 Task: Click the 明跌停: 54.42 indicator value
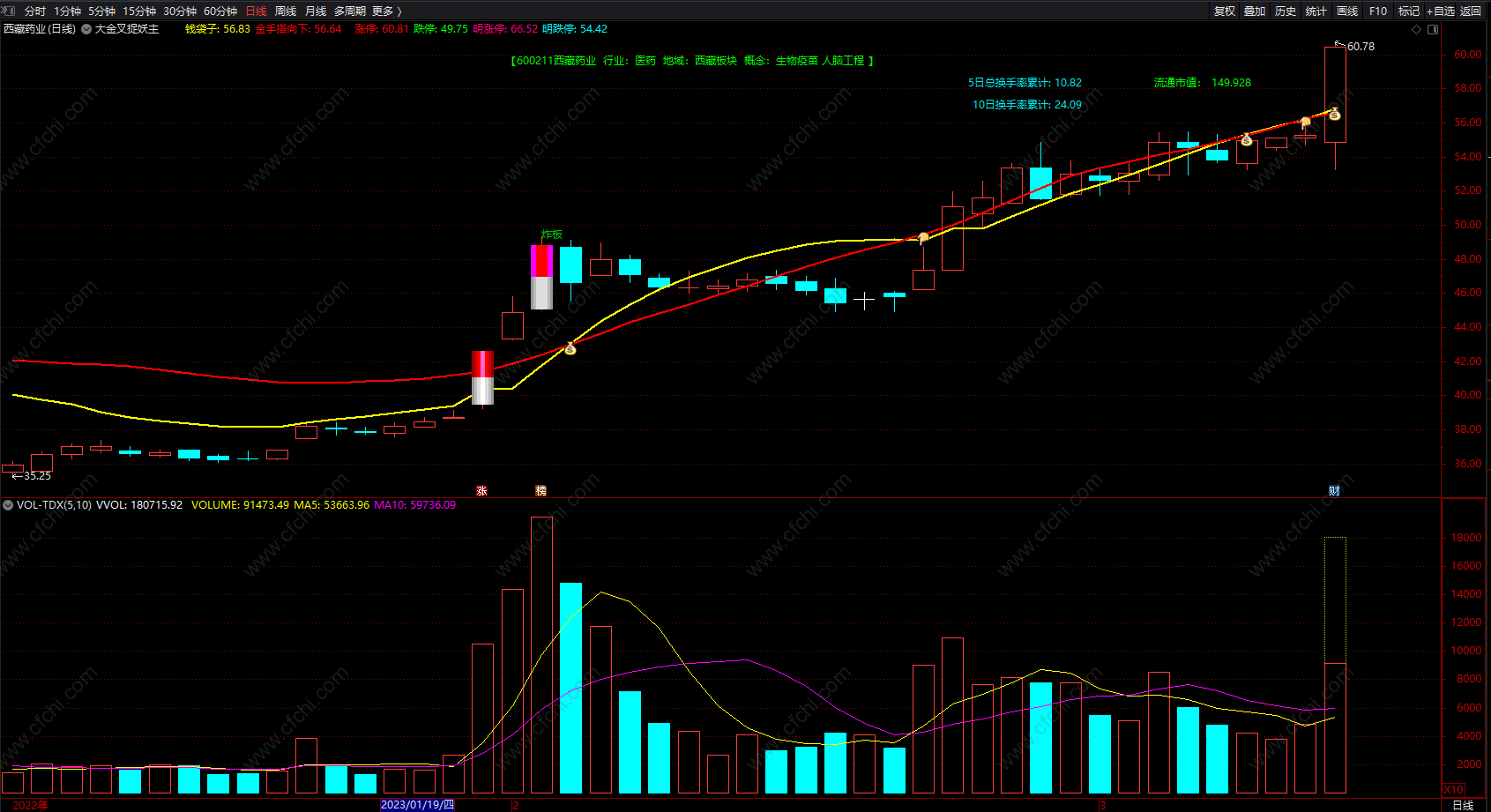(x=575, y=29)
